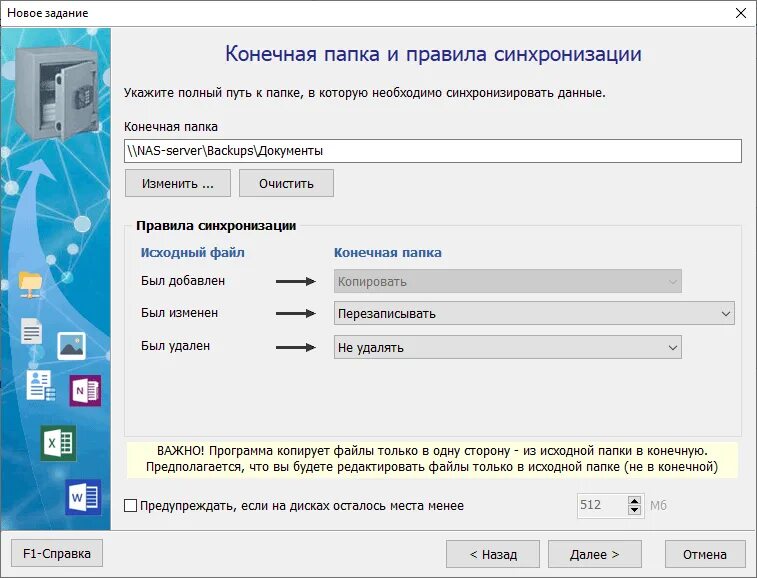Click the network folder icon in the sidebar
This screenshot has height=578, width=757.
(x=30, y=284)
